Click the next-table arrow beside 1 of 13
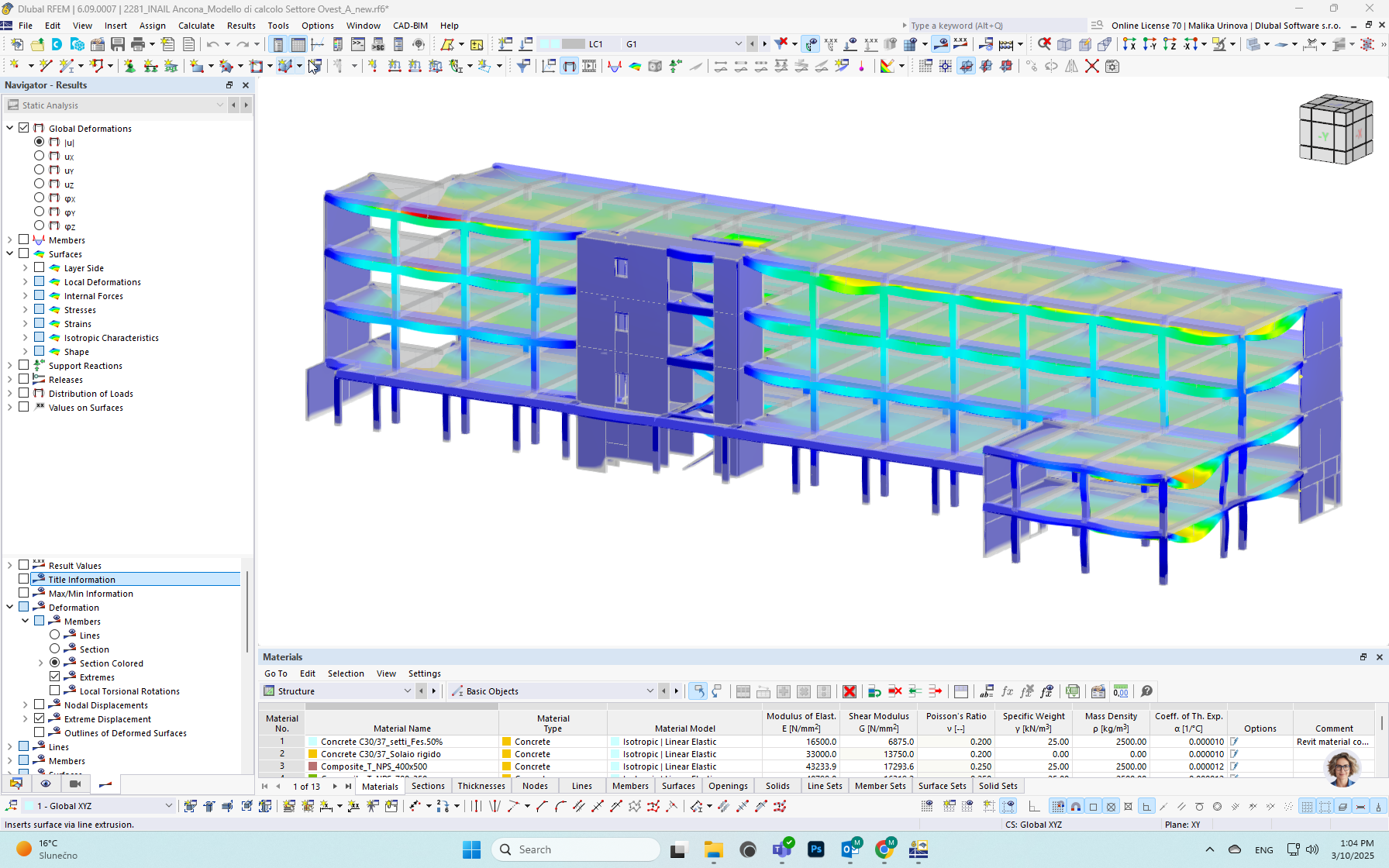 pos(335,785)
